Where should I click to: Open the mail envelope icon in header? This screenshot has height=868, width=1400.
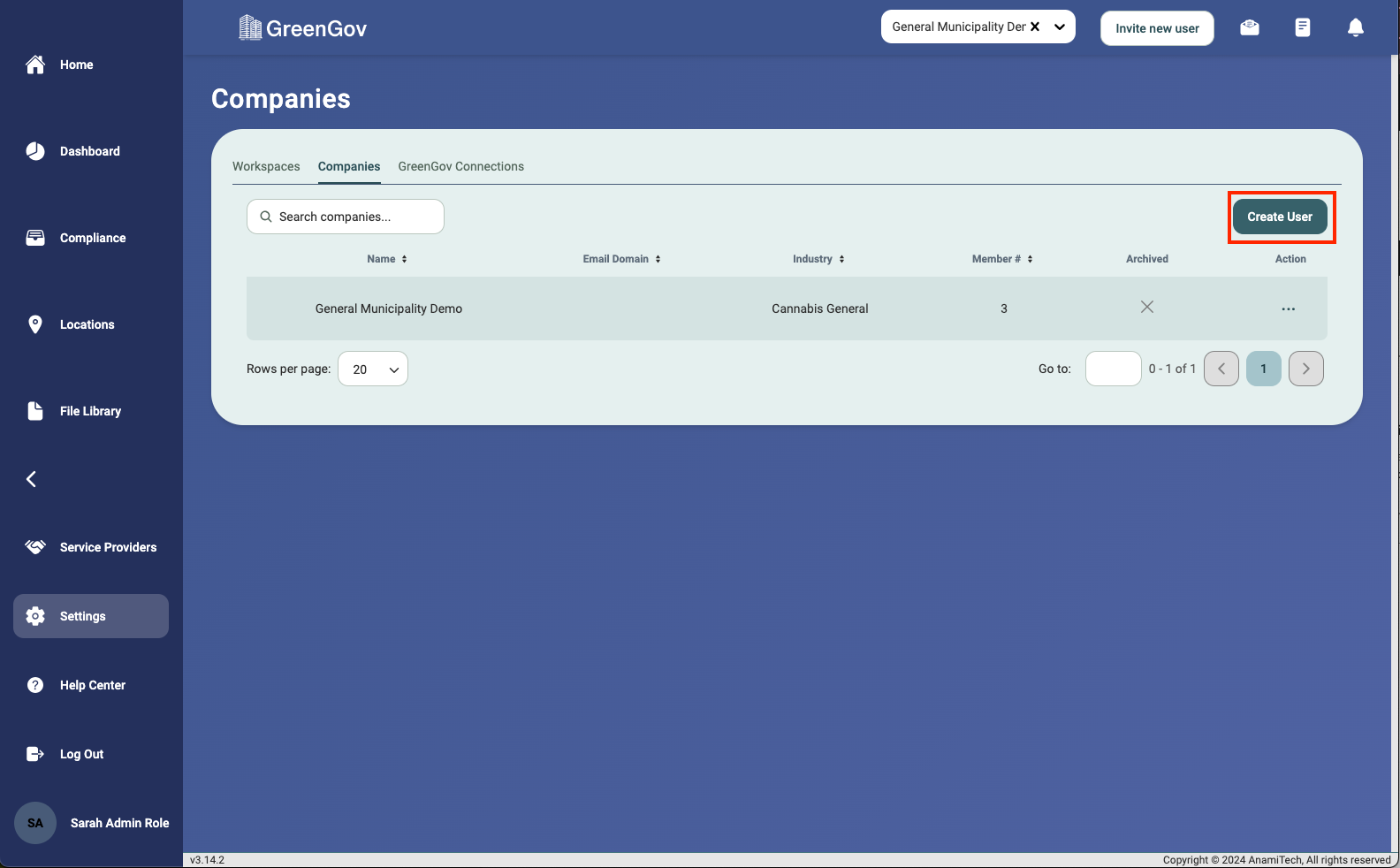pos(1250,27)
